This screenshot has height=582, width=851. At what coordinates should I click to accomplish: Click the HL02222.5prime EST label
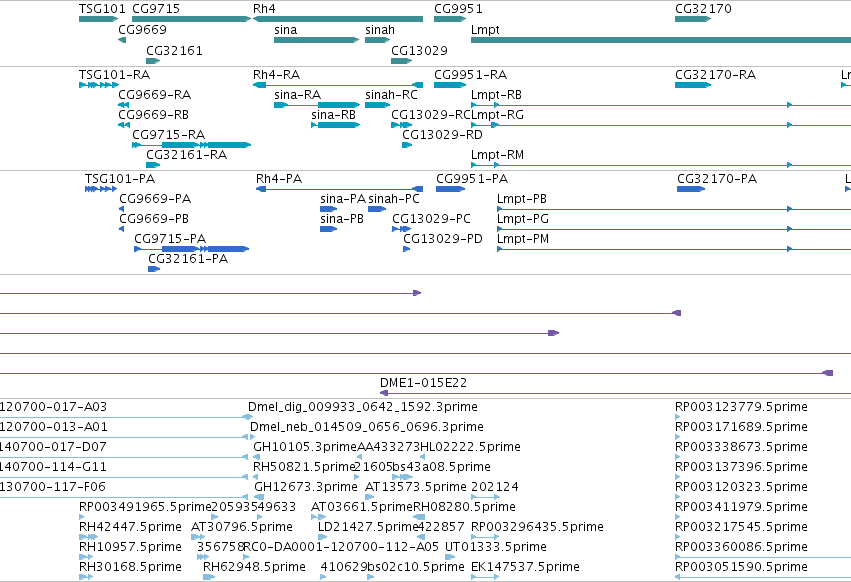click(x=471, y=447)
